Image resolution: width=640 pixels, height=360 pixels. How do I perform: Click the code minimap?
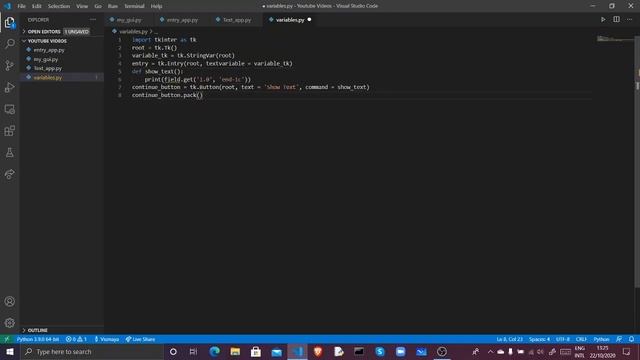615,39
